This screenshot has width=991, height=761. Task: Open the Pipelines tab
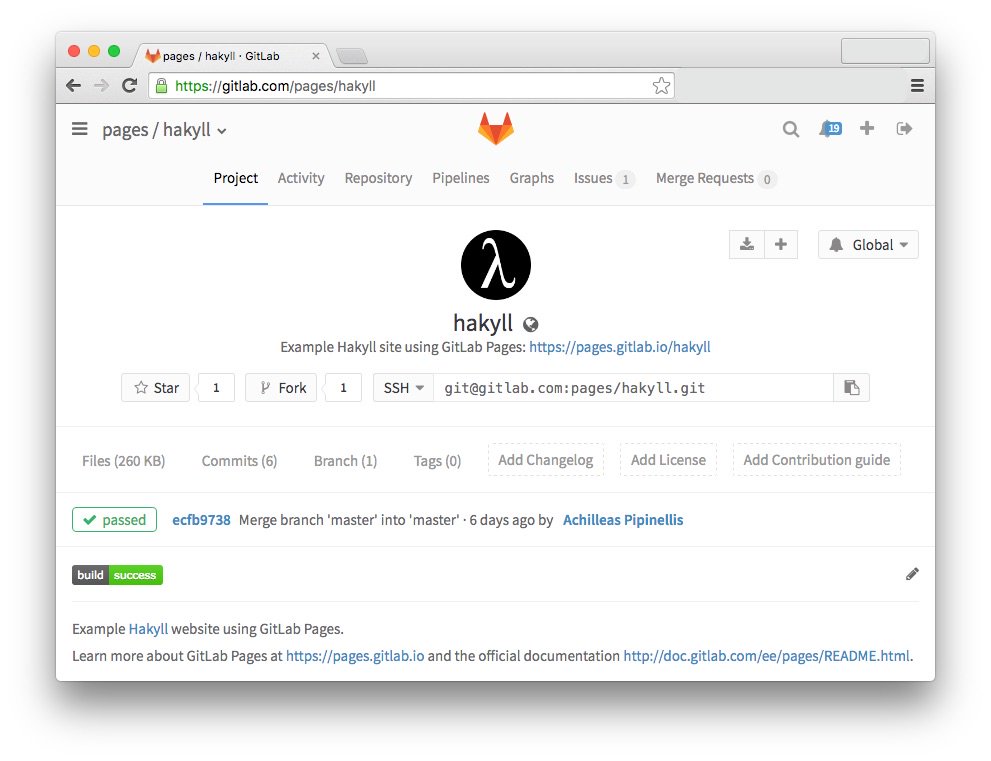point(461,178)
